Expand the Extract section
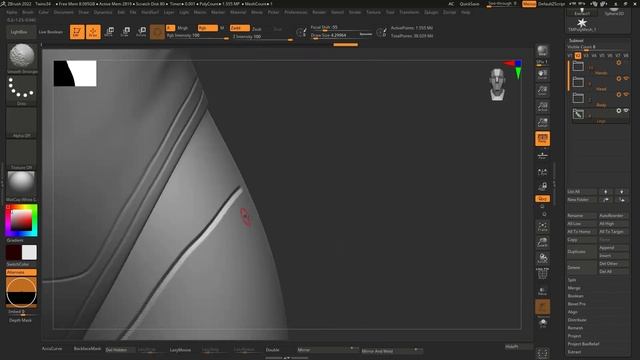This screenshot has height=360, width=640. (574, 352)
